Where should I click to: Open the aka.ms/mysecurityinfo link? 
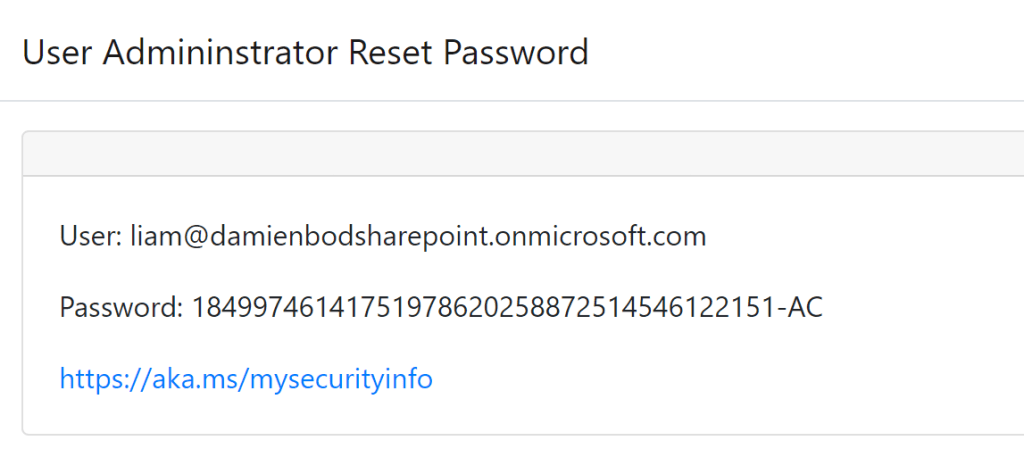[246, 379]
